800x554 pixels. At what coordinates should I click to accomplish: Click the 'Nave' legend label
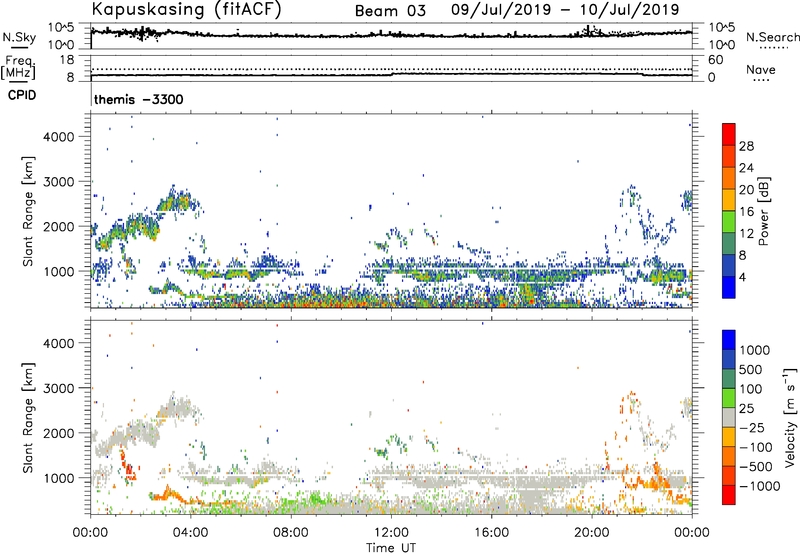click(761, 69)
